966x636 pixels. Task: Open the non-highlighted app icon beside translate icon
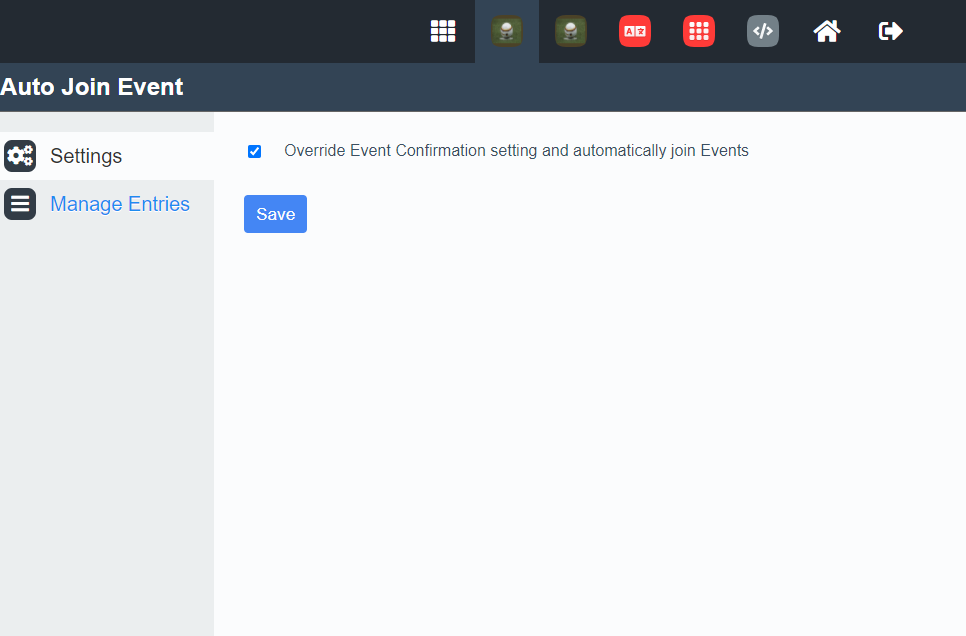571,31
